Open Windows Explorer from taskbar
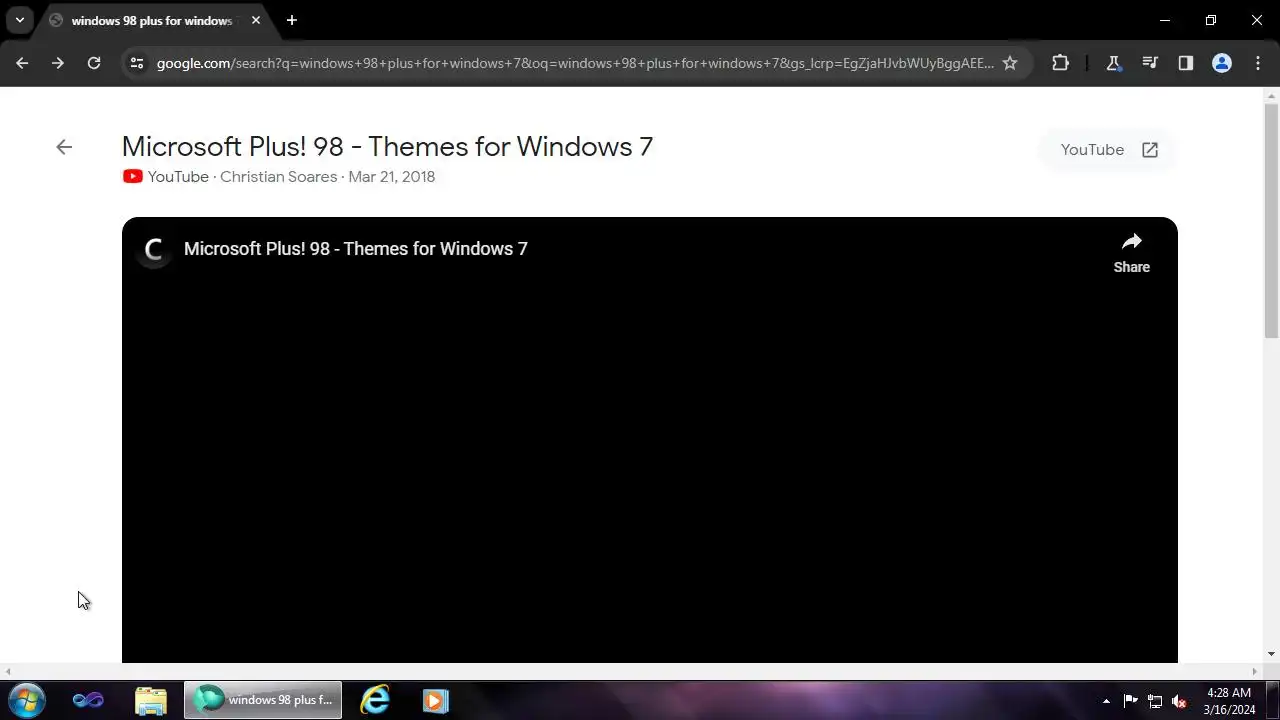1280x720 pixels. tap(151, 700)
